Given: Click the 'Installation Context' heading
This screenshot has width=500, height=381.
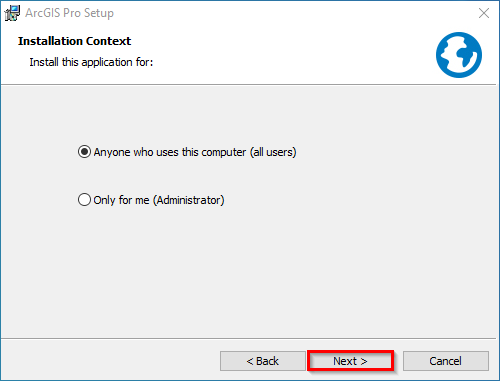Looking at the screenshot, I should pos(74,41).
